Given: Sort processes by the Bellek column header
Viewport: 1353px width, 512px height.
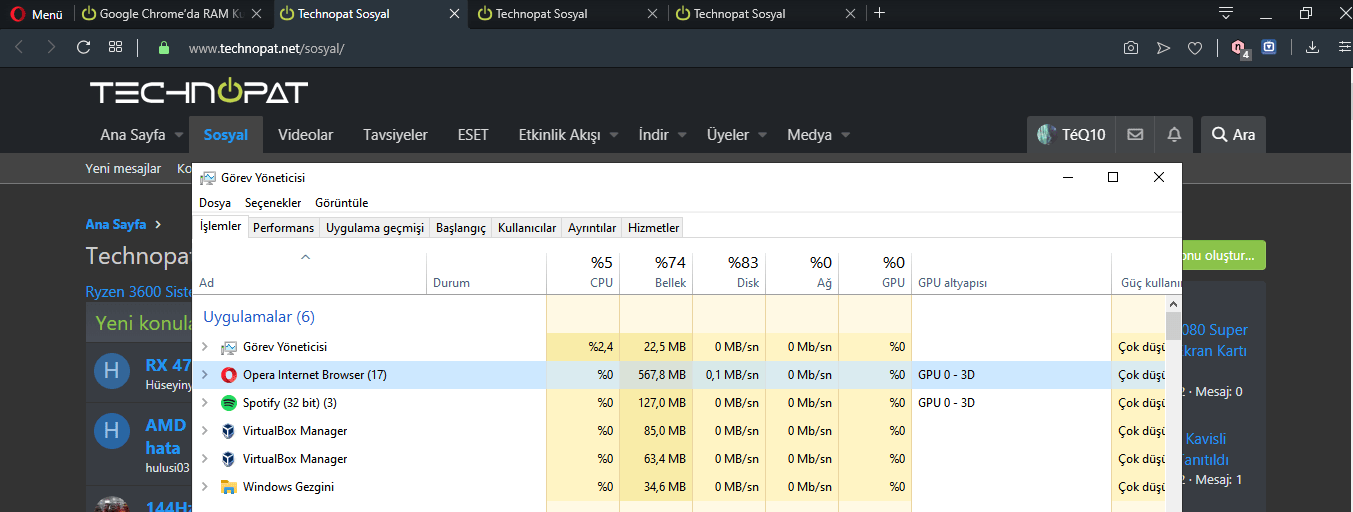Looking at the screenshot, I should pos(656,272).
